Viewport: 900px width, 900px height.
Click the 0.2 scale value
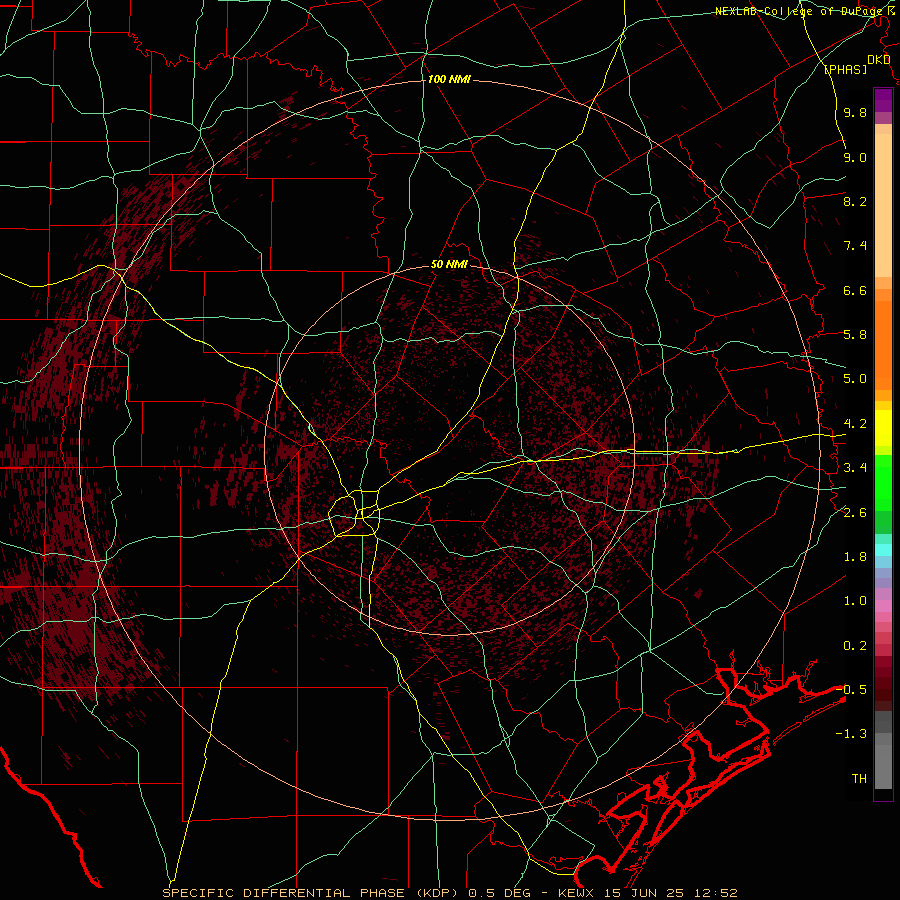tap(855, 646)
